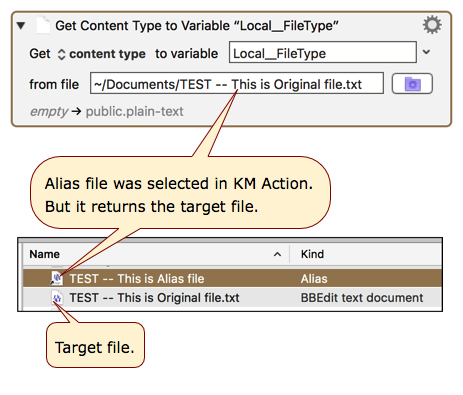Select 'TEST -- This is Original file.txt' row
This screenshot has width=463, height=395.
pyautogui.click(x=232, y=298)
